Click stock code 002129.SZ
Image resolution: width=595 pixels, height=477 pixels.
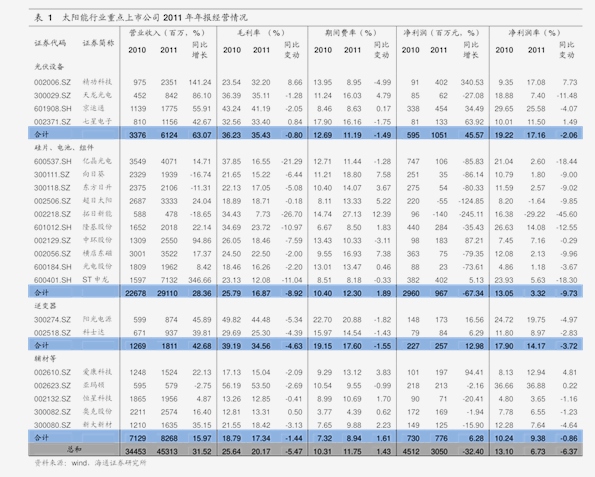[x=52, y=241]
